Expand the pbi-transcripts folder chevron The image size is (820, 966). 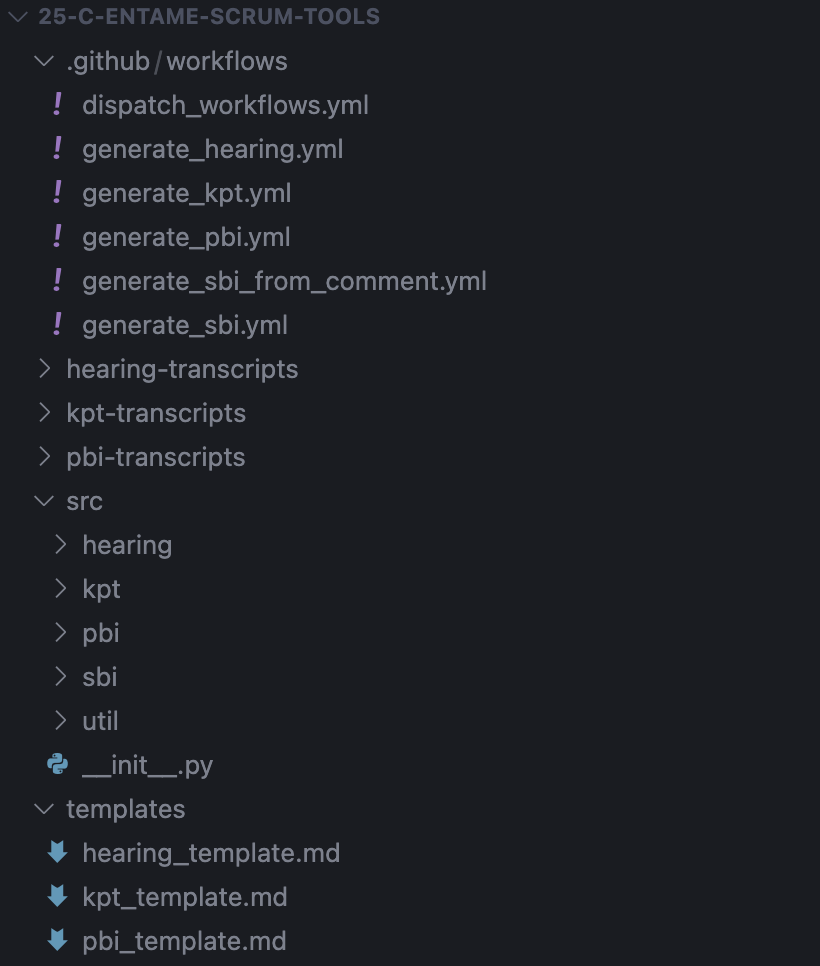pyautogui.click(x=43, y=457)
